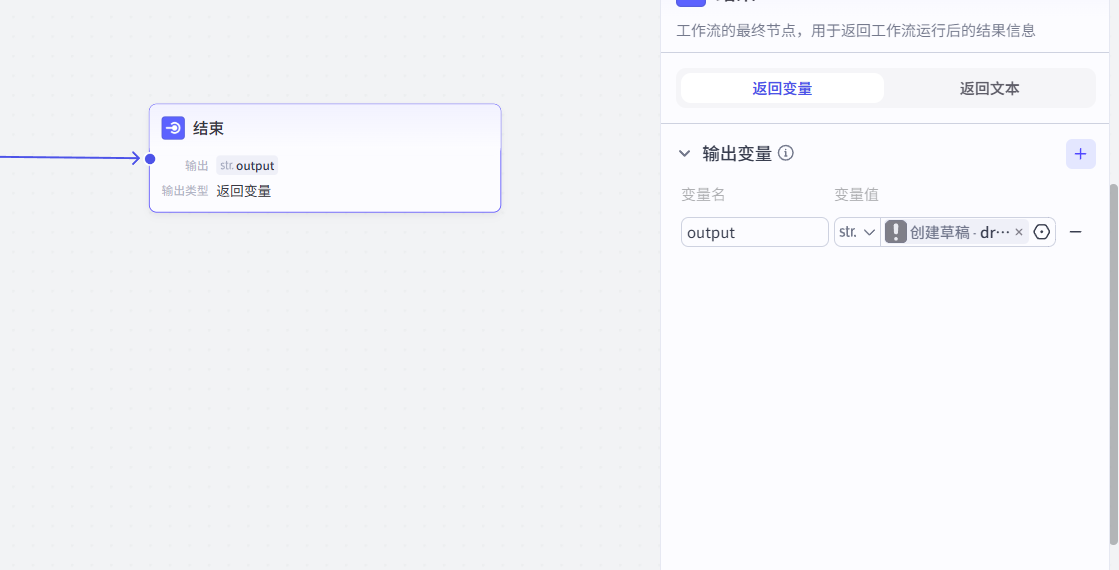The width and height of the screenshot is (1119, 570).
Task: Switch to 返回文本 tab
Action: pyautogui.click(x=989, y=88)
